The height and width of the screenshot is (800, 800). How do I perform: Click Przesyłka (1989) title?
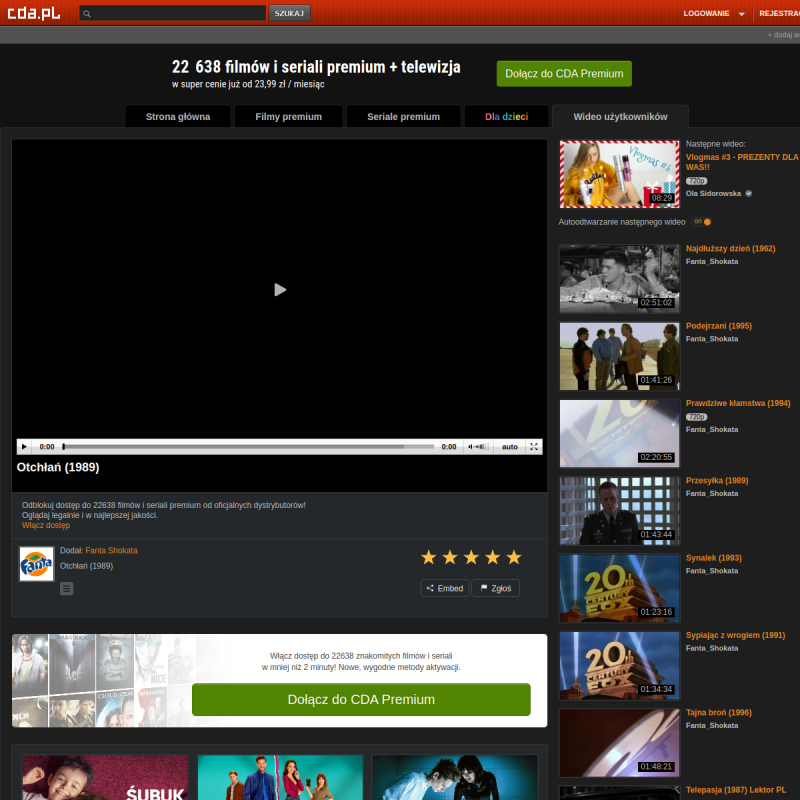click(717, 481)
